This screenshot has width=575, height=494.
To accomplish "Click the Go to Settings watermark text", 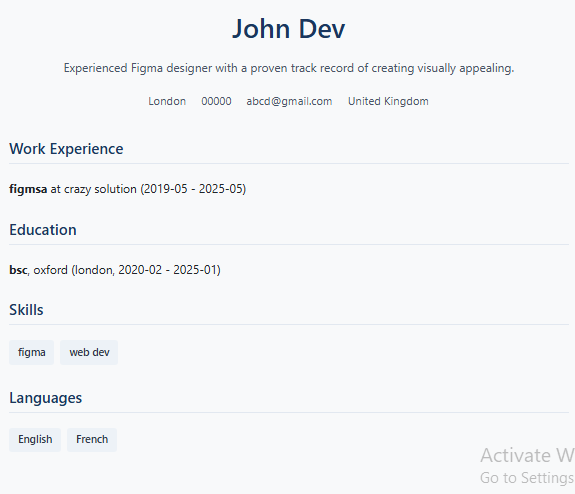I will click(527, 478).
